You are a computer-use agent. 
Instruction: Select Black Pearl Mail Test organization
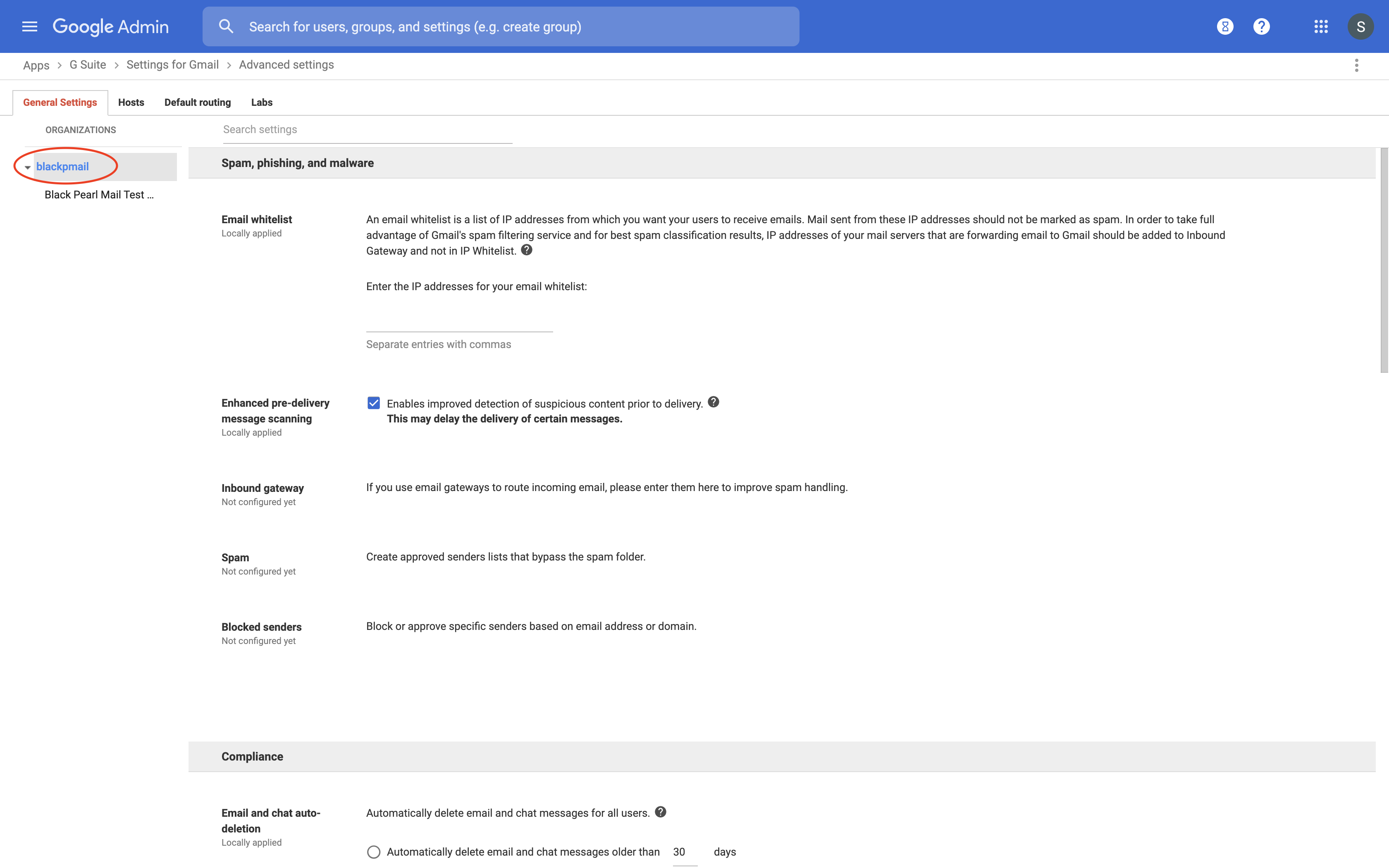pos(99,195)
